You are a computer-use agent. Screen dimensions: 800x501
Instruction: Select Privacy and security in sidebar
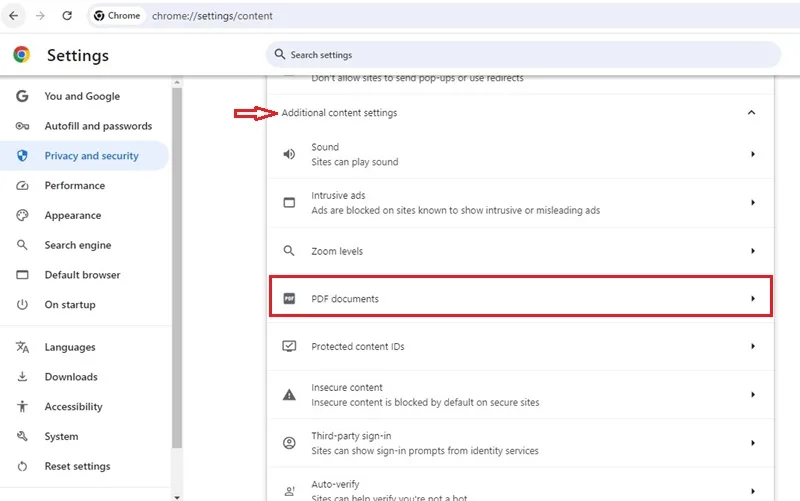[84, 156]
